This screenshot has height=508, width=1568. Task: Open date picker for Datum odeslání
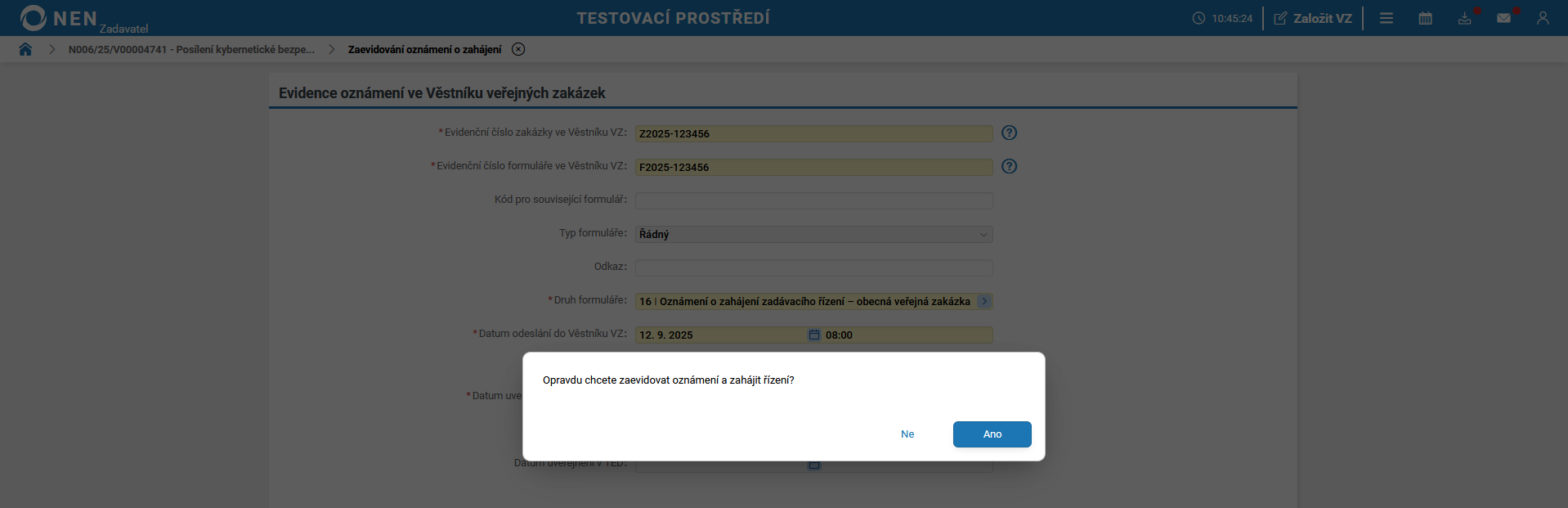[x=814, y=335]
